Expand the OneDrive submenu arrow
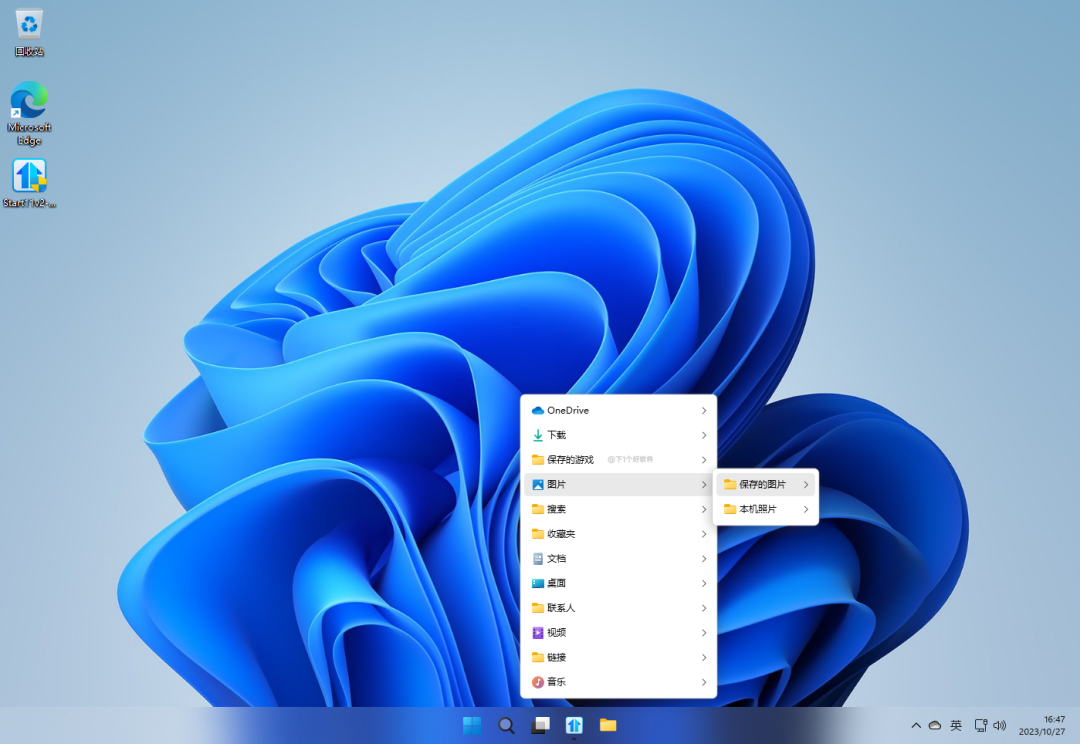The image size is (1080, 744). 704,410
